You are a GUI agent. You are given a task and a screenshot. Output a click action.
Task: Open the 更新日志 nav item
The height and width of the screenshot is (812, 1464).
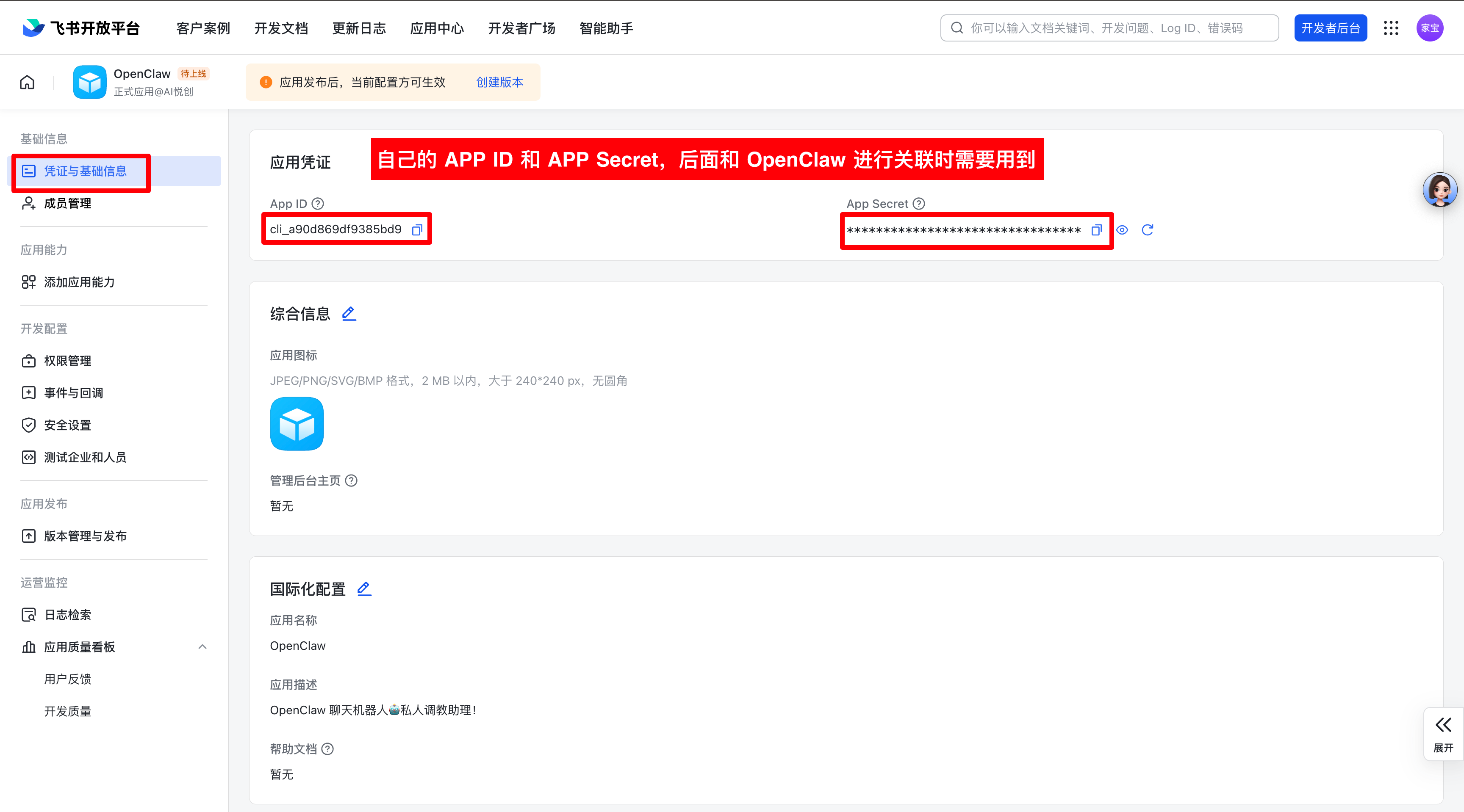tap(359, 28)
